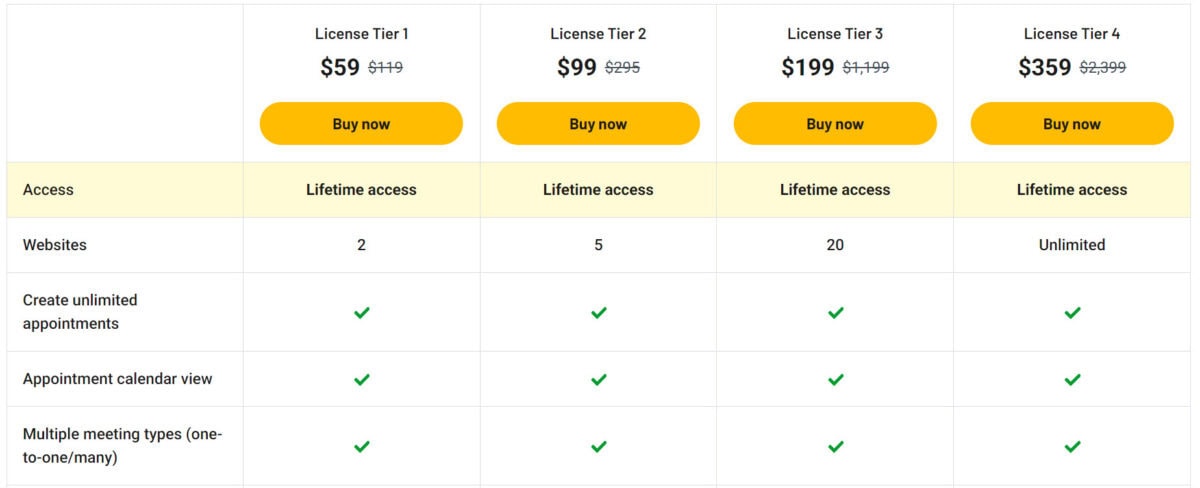The width and height of the screenshot is (1200, 488).
Task: Click Buy now for License Tier 3
Action: point(835,124)
